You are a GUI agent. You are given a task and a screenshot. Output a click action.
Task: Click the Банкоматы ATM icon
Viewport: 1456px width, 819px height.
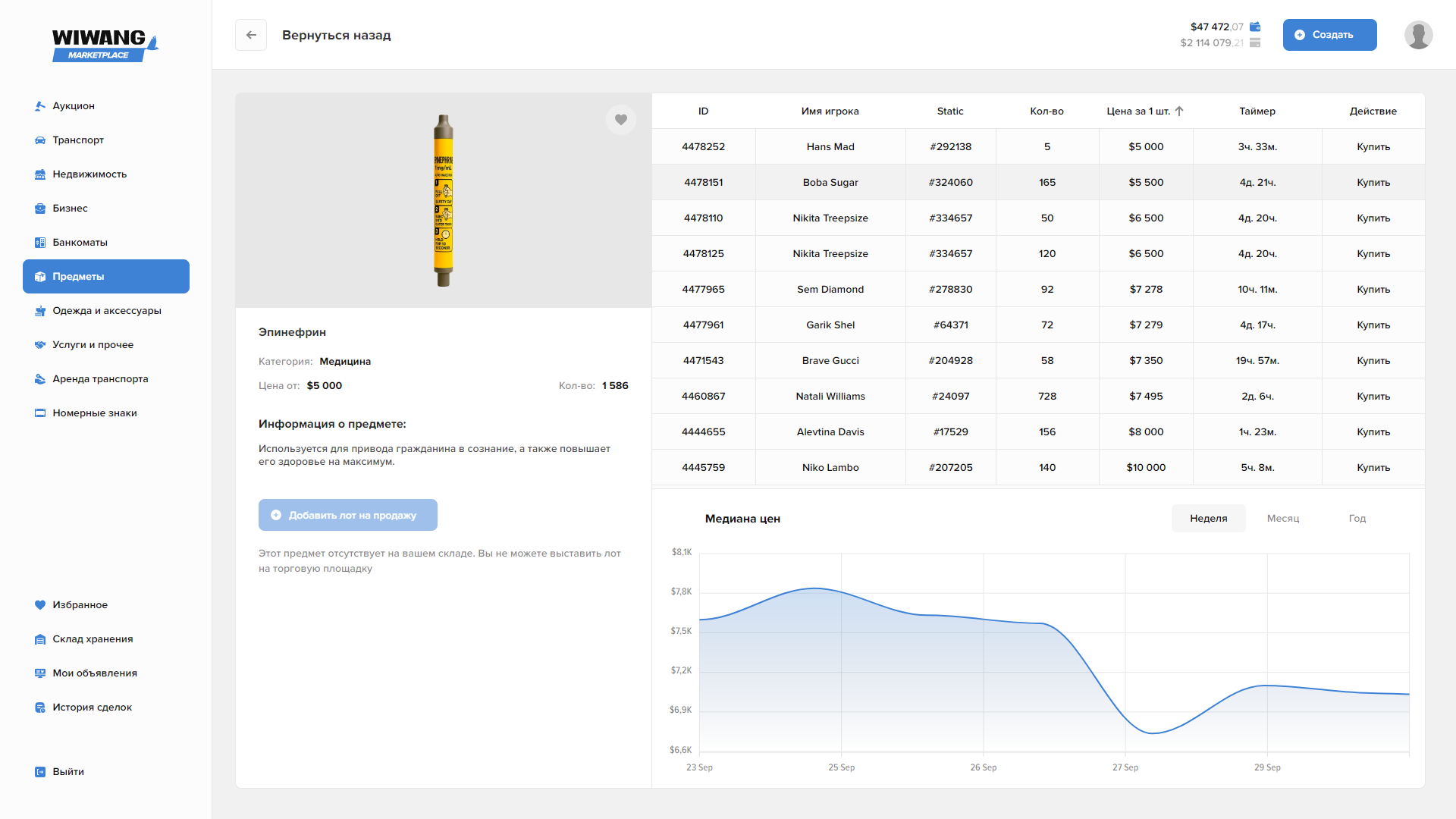click(40, 243)
